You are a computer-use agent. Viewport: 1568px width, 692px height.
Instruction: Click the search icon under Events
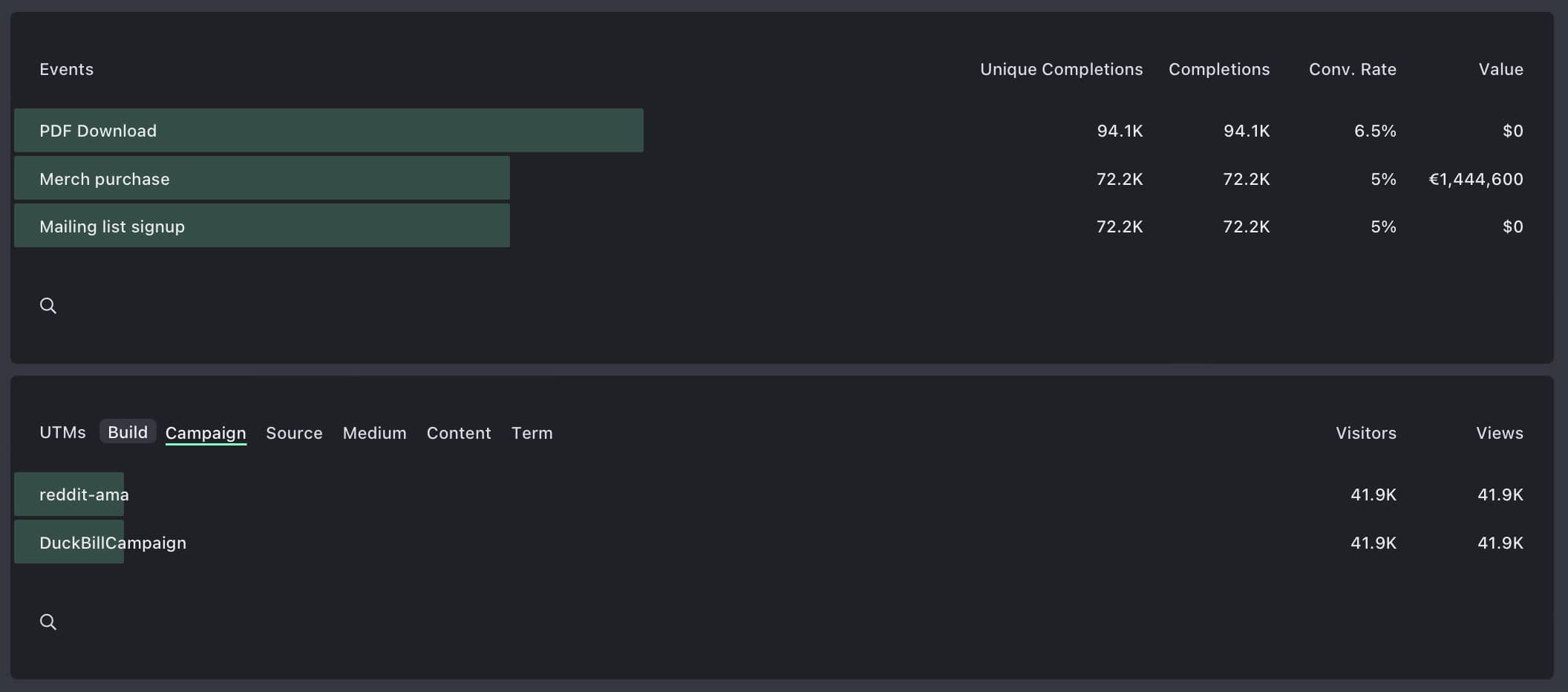[x=48, y=306]
